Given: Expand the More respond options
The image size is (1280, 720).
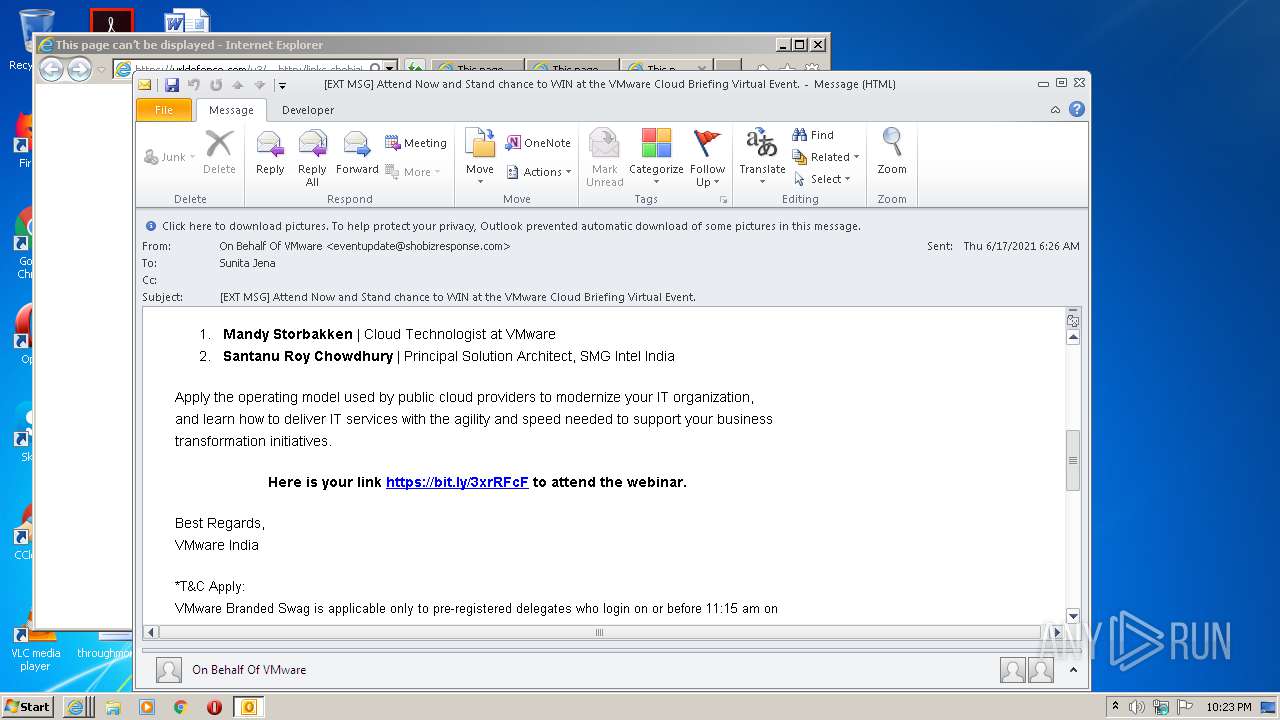Looking at the screenshot, I should click(x=413, y=172).
